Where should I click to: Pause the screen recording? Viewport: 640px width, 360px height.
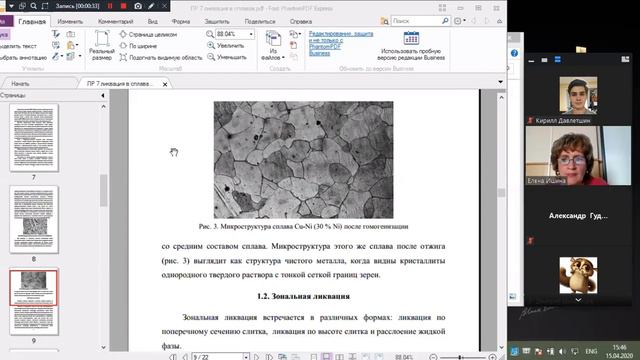pyautogui.click(x=110, y=6)
